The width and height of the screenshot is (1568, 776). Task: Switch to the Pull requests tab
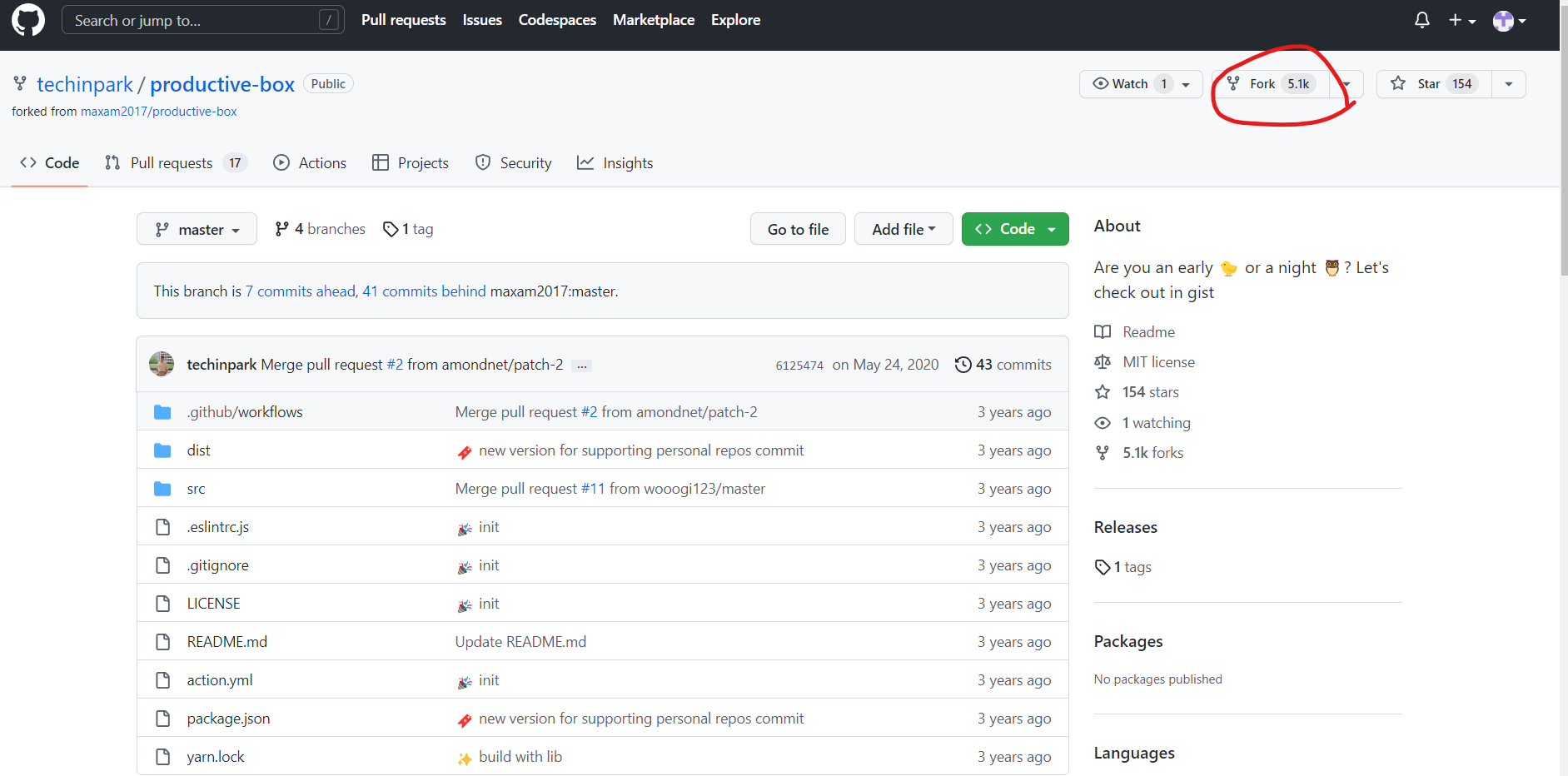coord(176,163)
